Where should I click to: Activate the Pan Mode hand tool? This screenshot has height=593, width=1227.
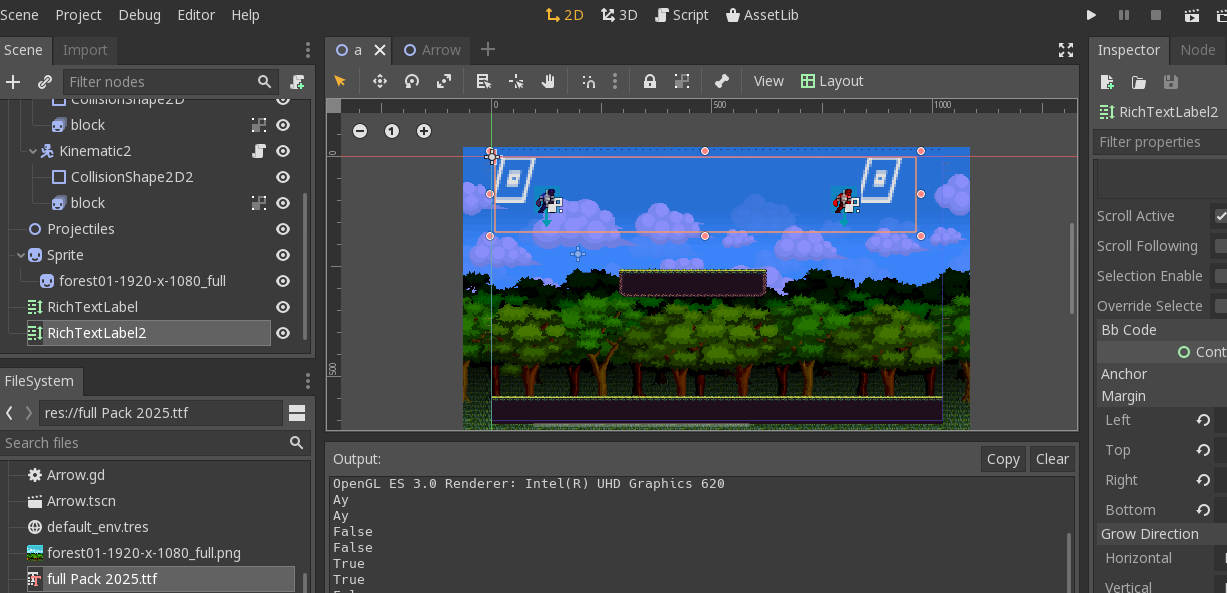tap(548, 81)
